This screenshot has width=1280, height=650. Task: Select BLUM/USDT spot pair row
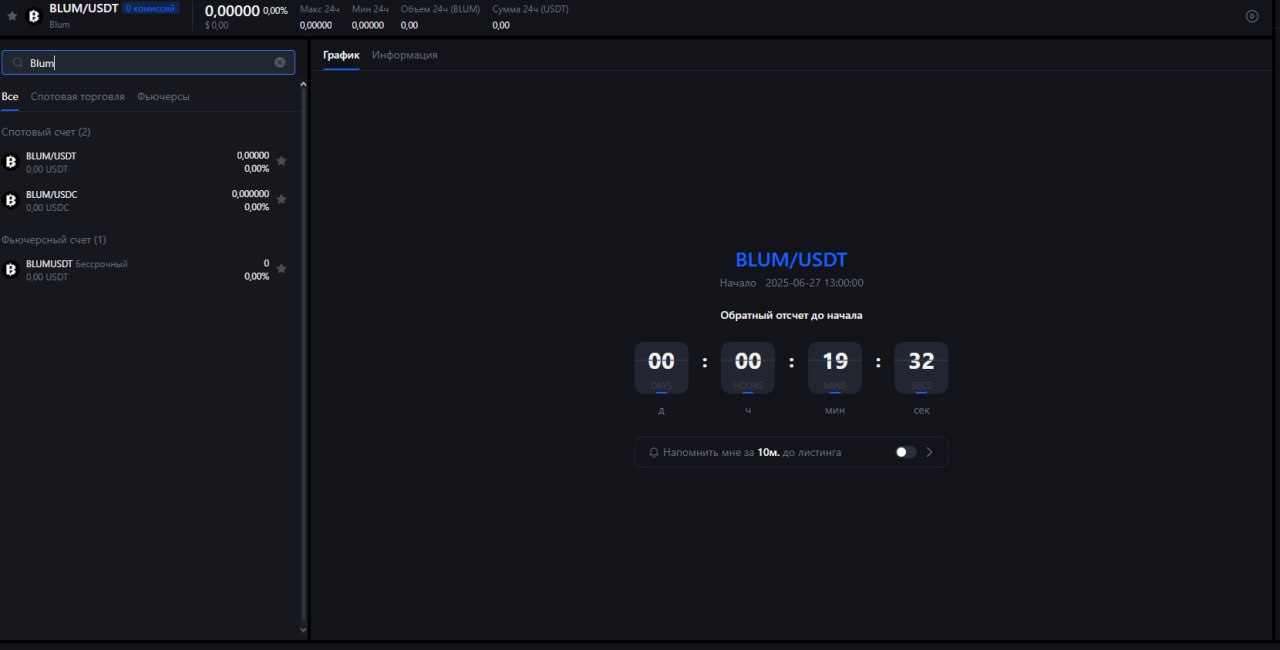point(146,162)
